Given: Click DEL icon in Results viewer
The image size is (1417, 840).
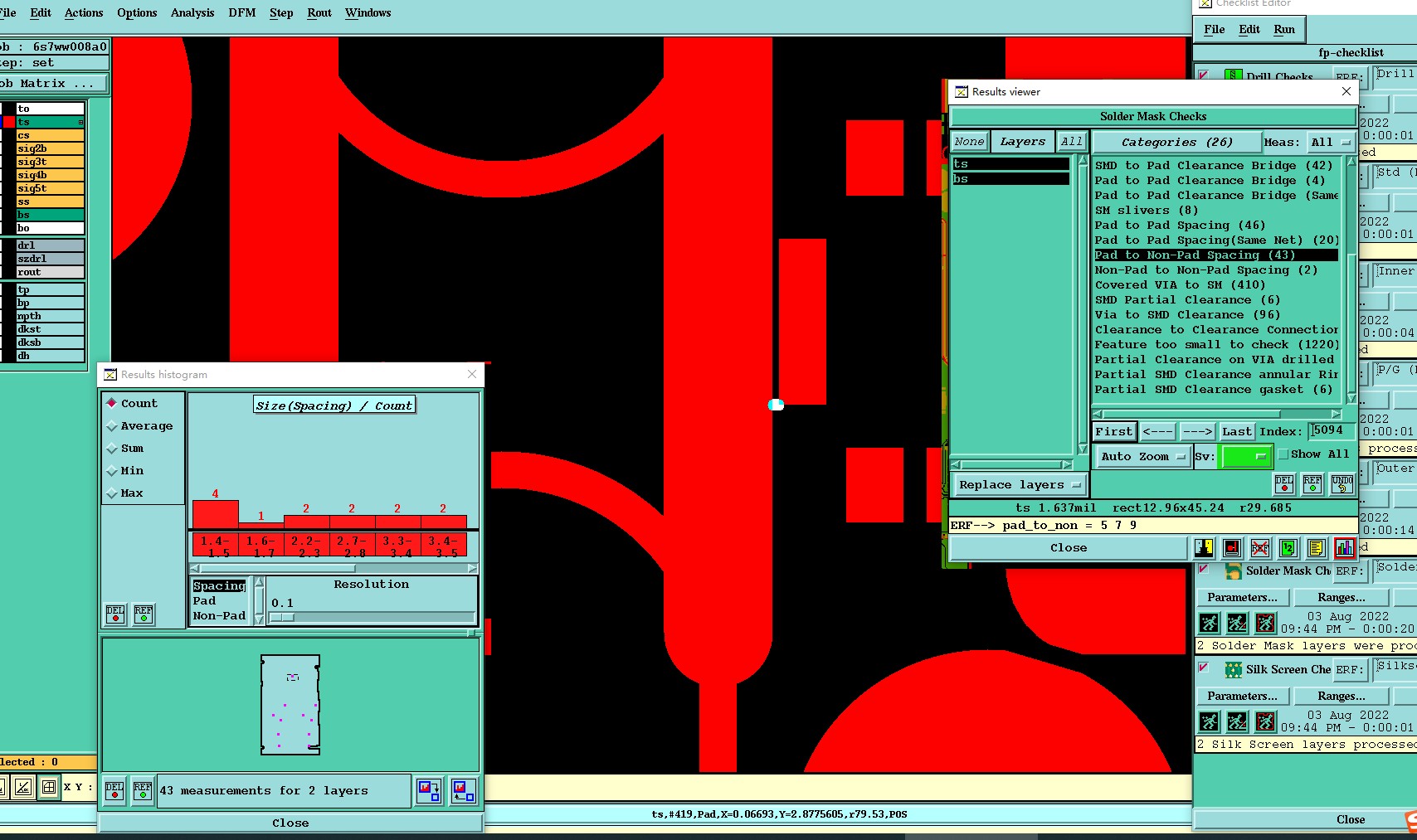Looking at the screenshot, I should pyautogui.click(x=1283, y=484).
